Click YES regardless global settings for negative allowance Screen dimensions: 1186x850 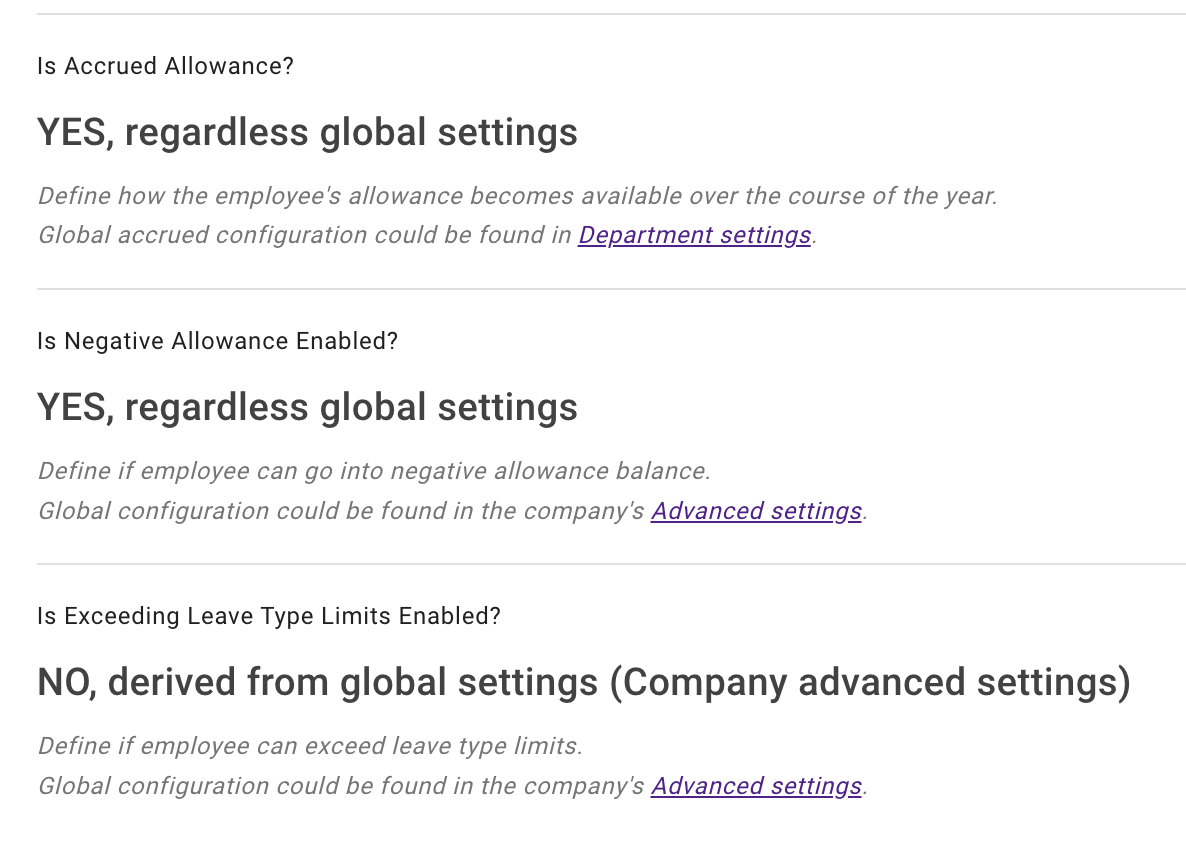click(307, 407)
